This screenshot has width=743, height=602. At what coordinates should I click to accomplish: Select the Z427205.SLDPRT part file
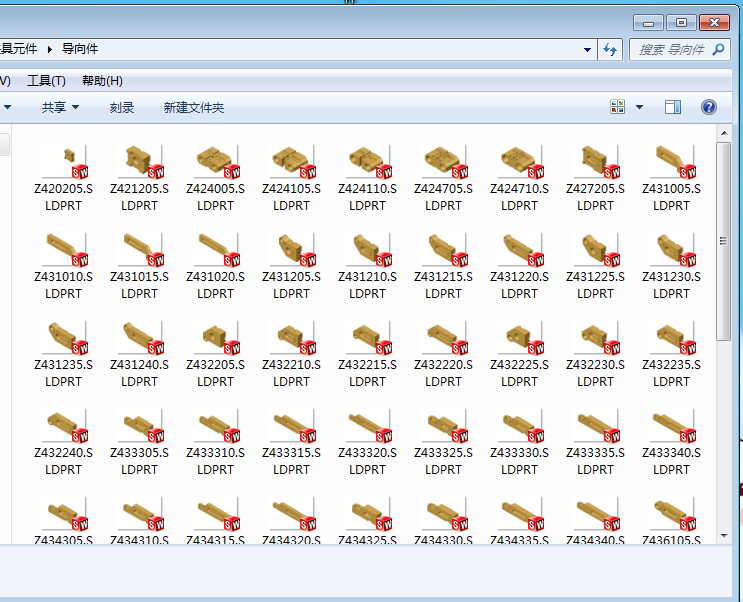pyautogui.click(x=595, y=178)
